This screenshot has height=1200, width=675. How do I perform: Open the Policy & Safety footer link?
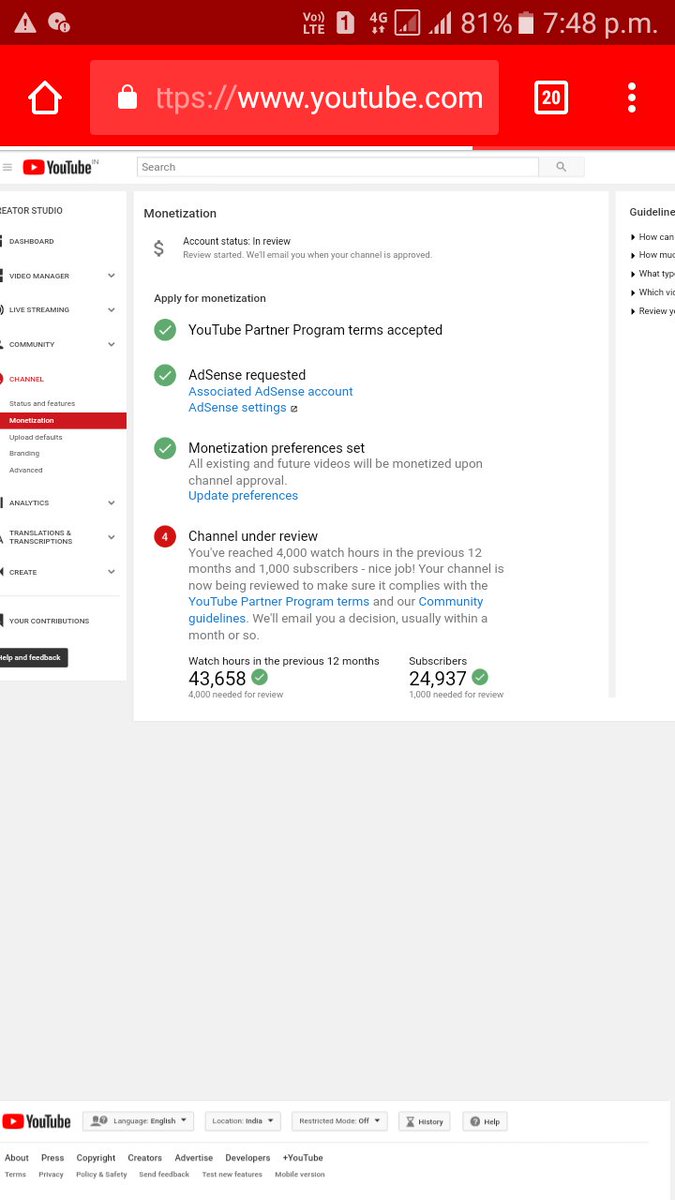pos(102,1175)
